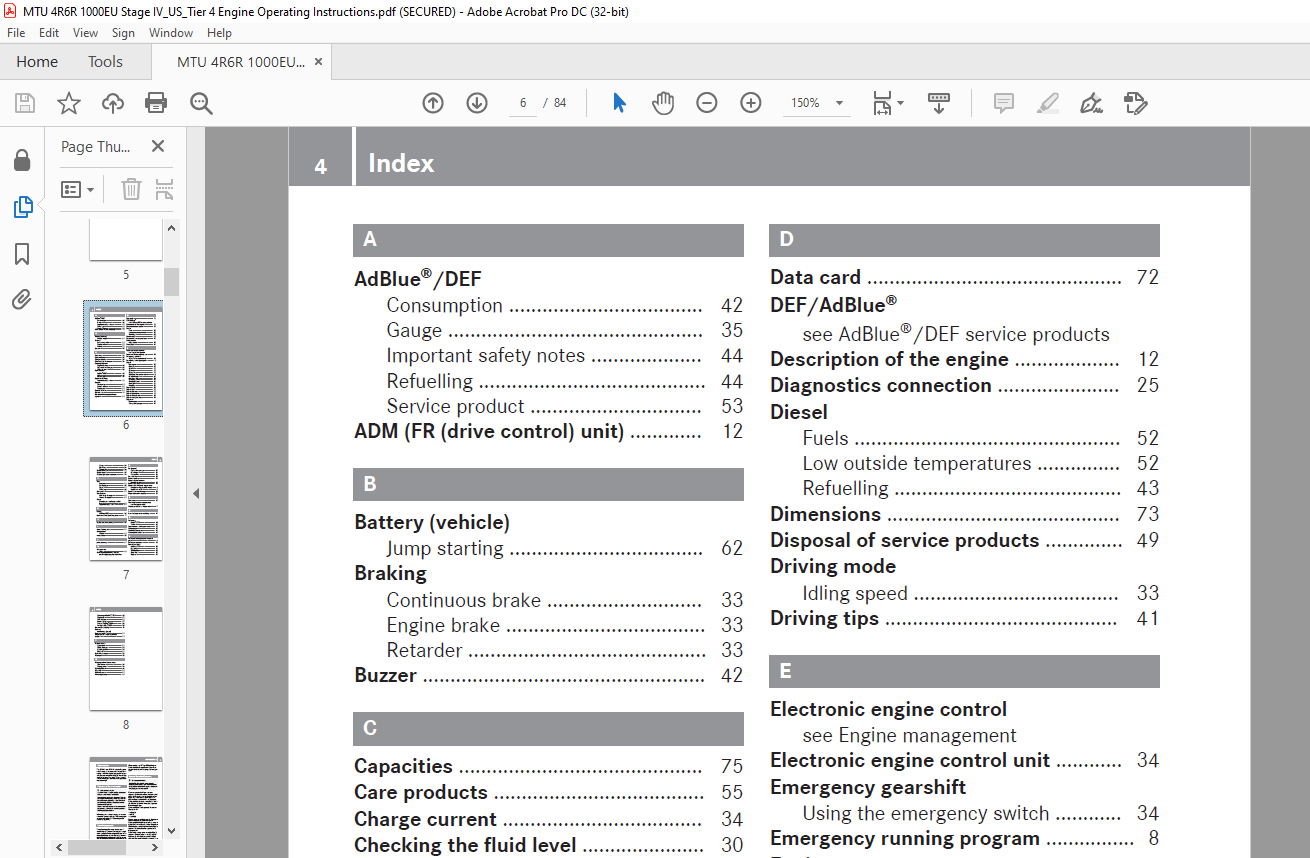Click the Buzzer index entry
This screenshot has width=1310, height=858.
tap(549, 675)
